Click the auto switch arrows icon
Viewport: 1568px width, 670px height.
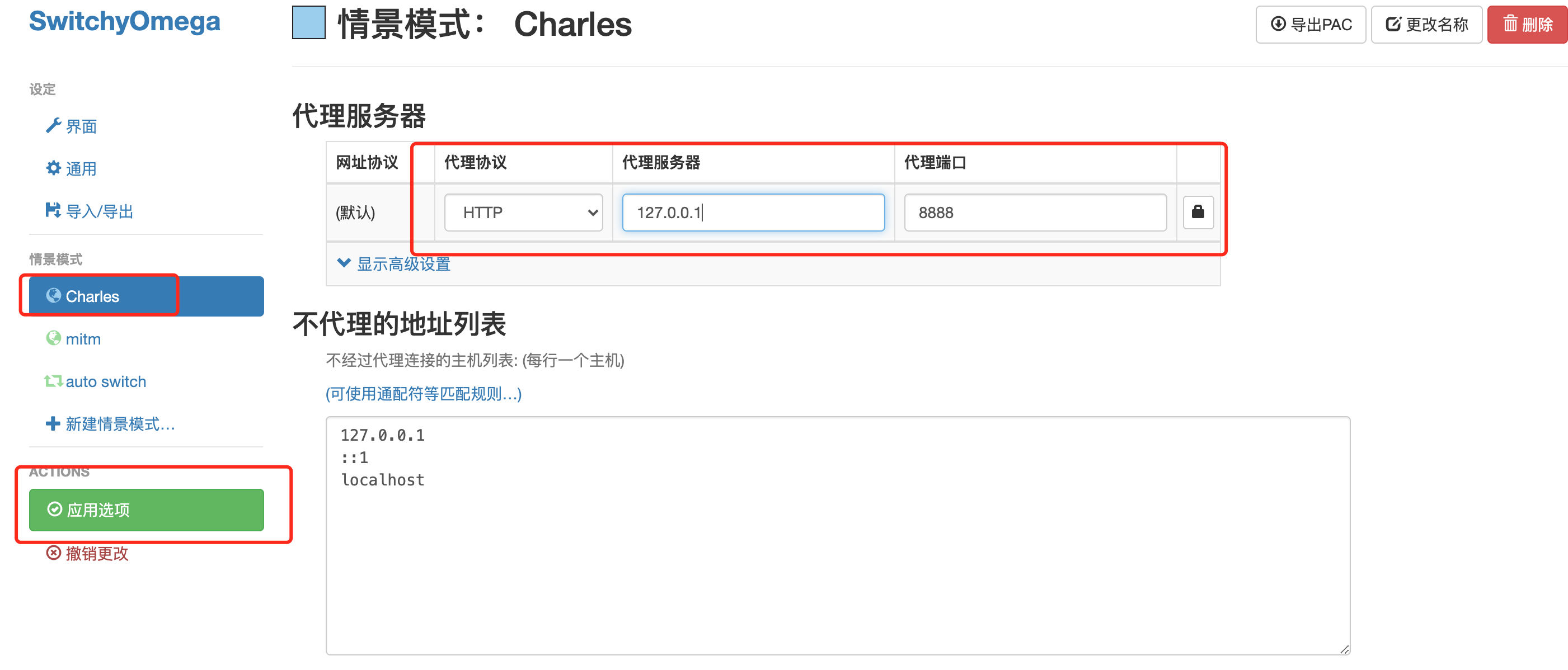tap(53, 381)
